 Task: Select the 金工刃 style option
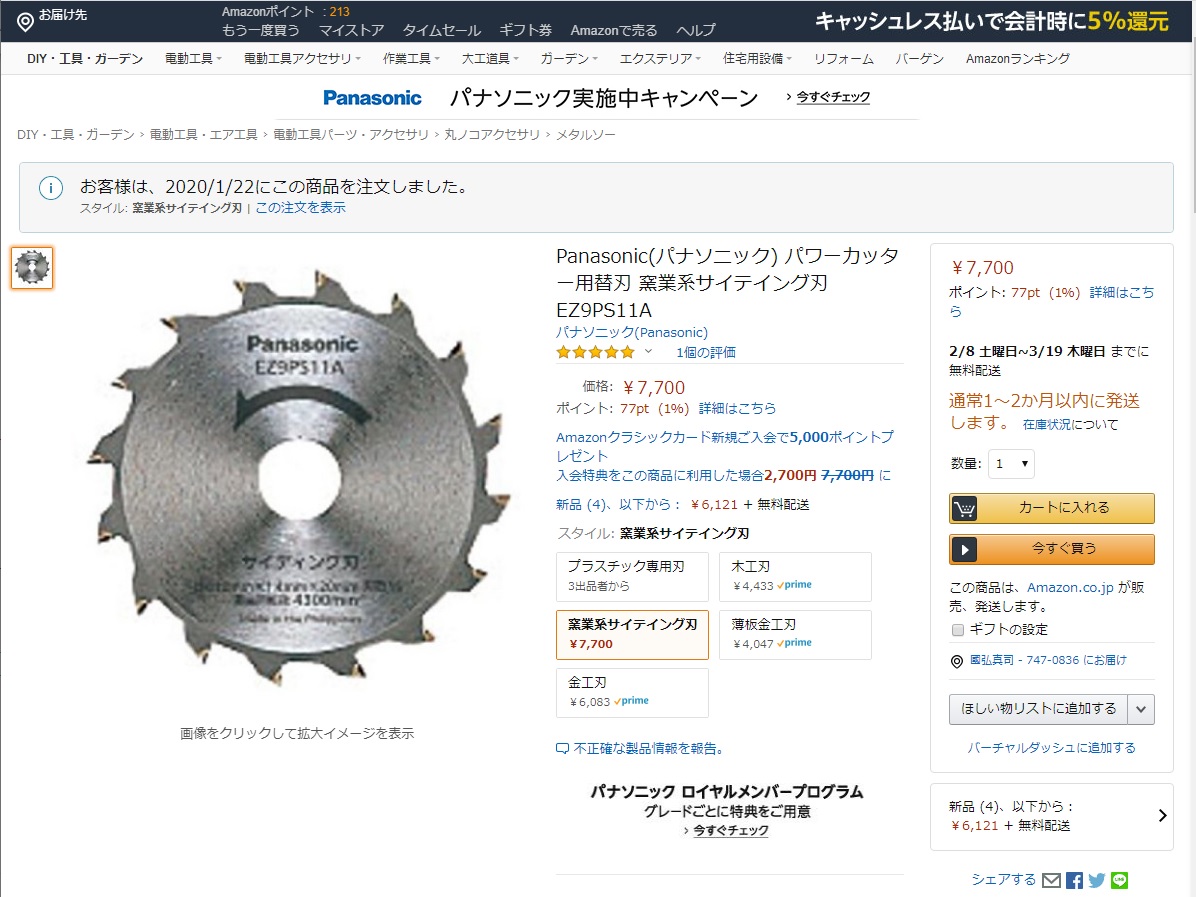(x=632, y=692)
